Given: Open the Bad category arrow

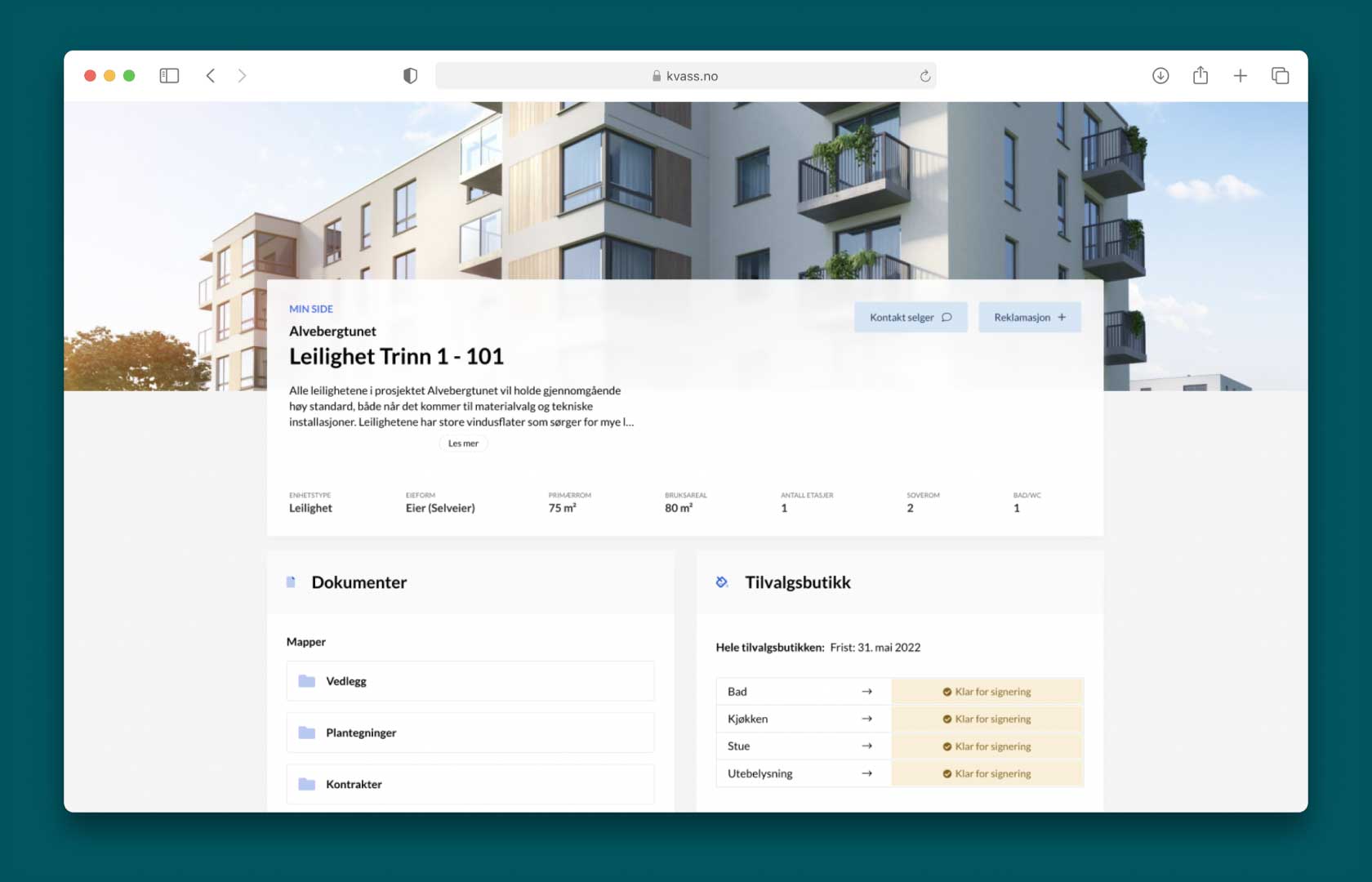Looking at the screenshot, I should tap(866, 692).
